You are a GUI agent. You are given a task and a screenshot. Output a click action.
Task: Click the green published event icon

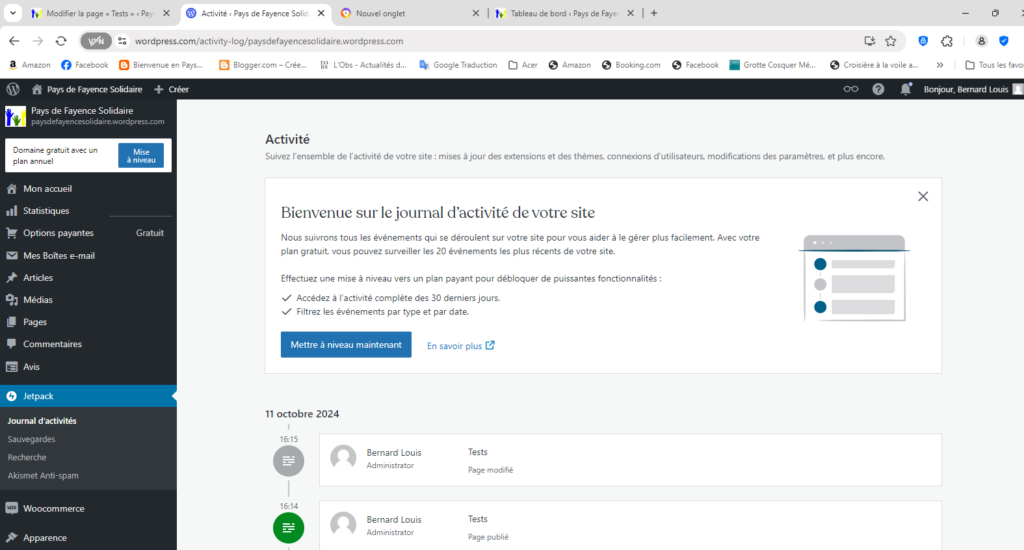288,527
